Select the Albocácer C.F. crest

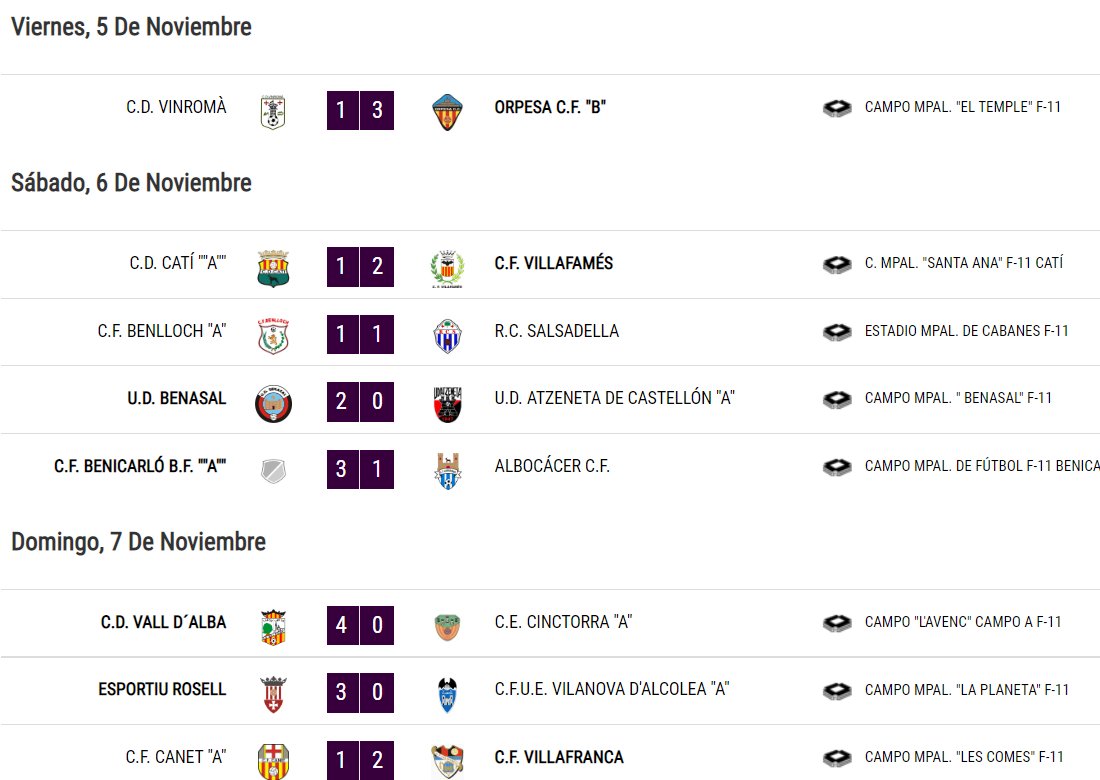click(x=447, y=471)
